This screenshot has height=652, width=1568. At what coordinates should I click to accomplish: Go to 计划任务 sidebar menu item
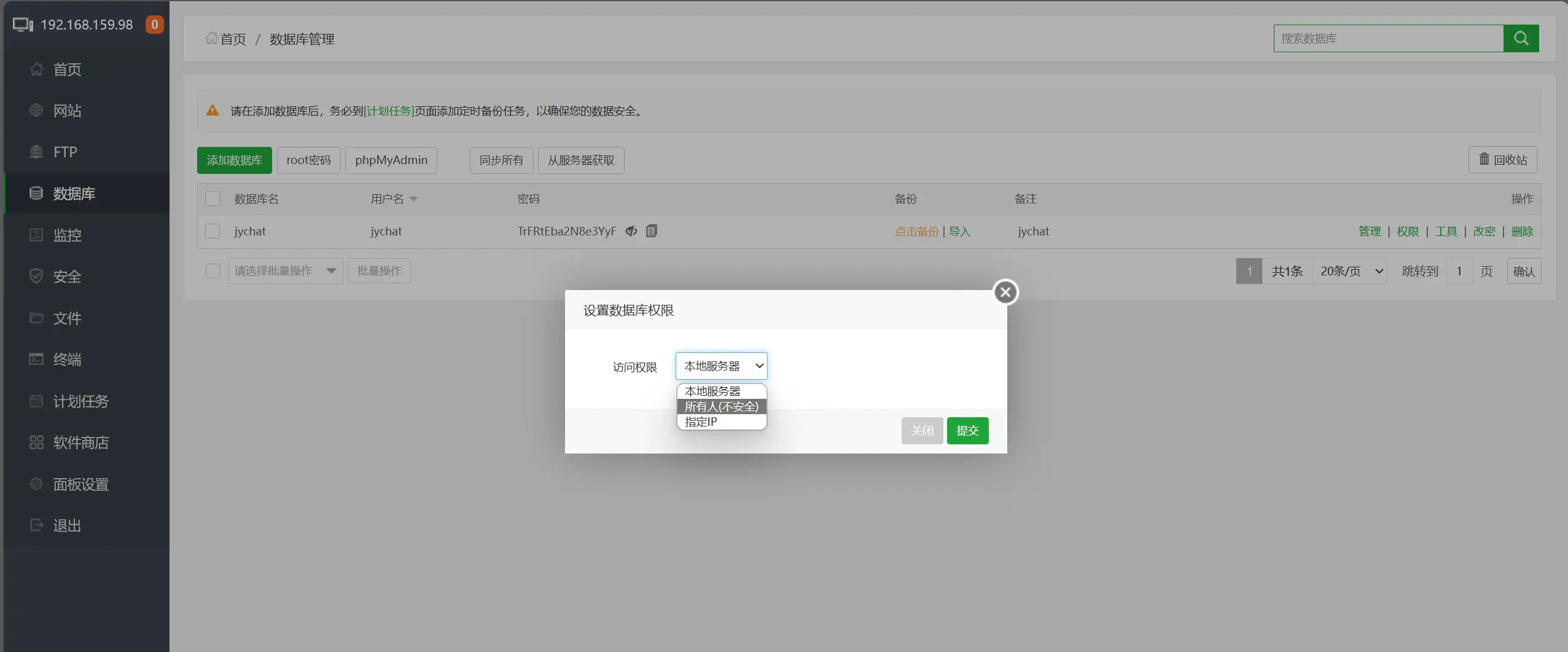point(80,401)
